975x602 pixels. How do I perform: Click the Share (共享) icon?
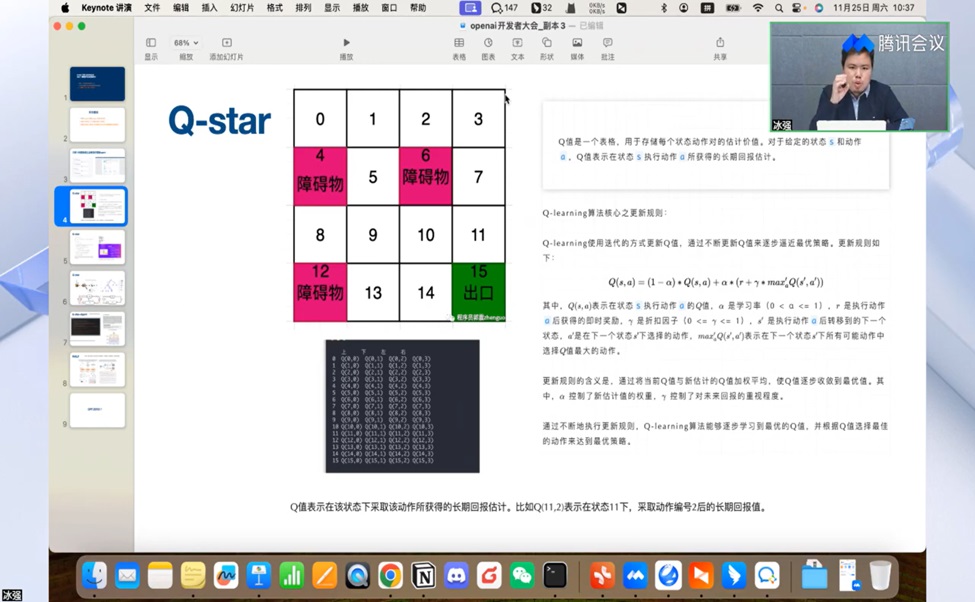720,43
